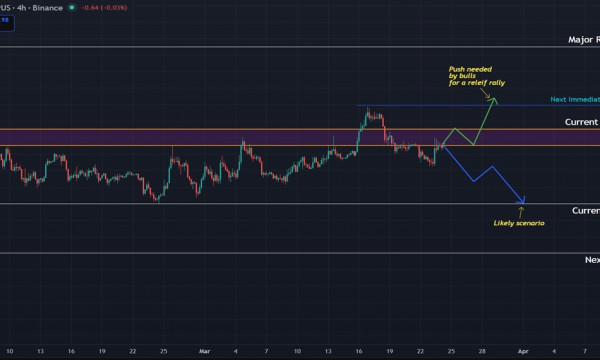Click the '-0.64 (-0.03%)' price change value
600x360 pixels.
pyautogui.click(x=104, y=8)
